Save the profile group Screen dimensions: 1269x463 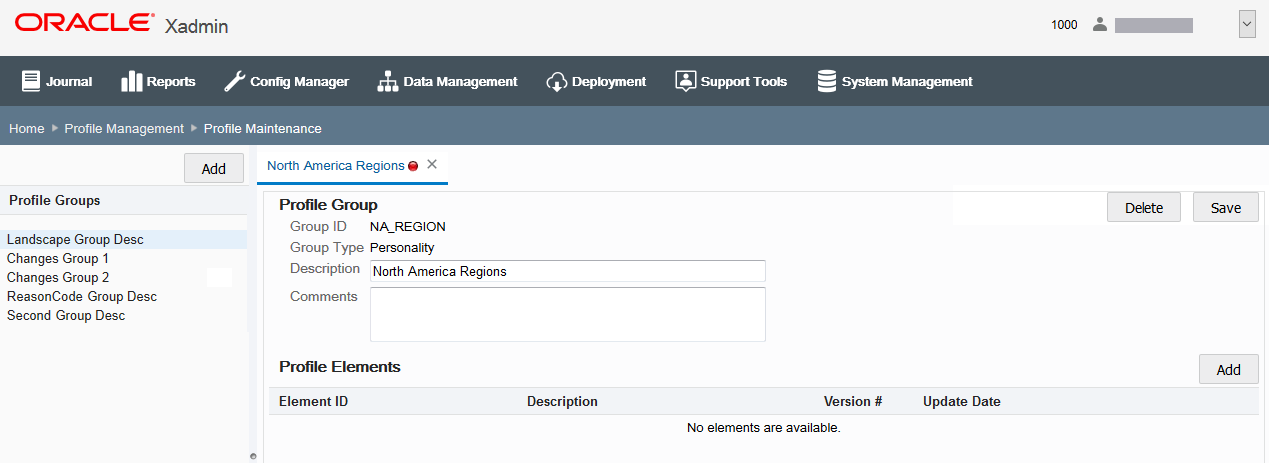[x=1226, y=207]
